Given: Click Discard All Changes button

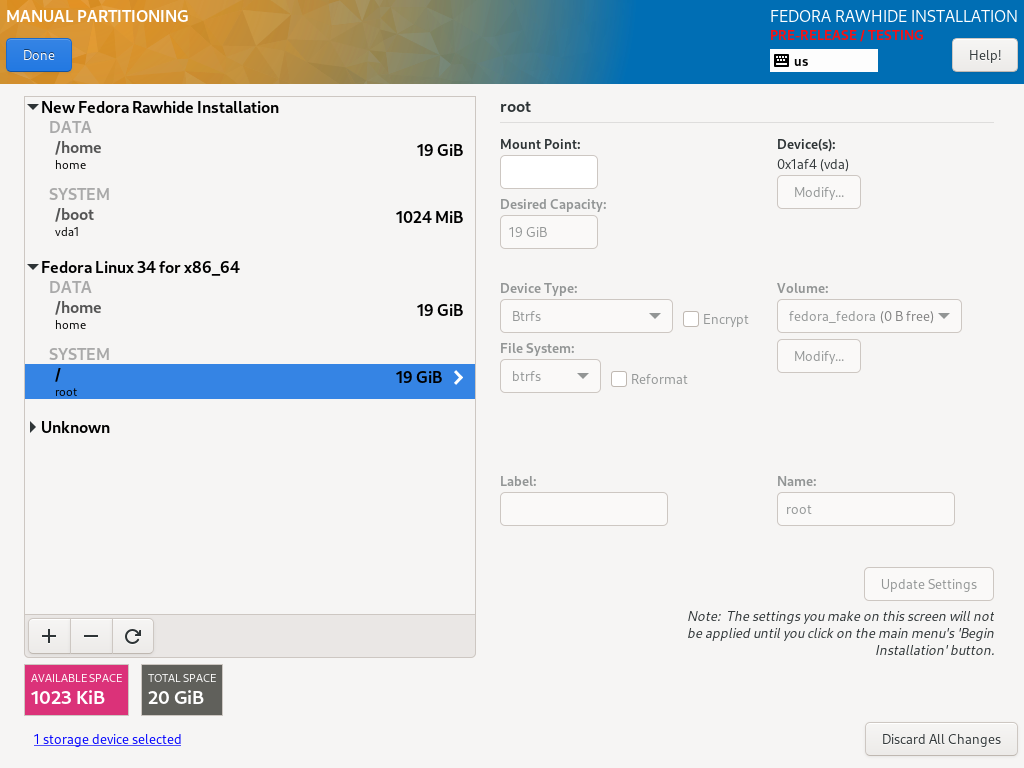Looking at the screenshot, I should pyautogui.click(x=941, y=739).
